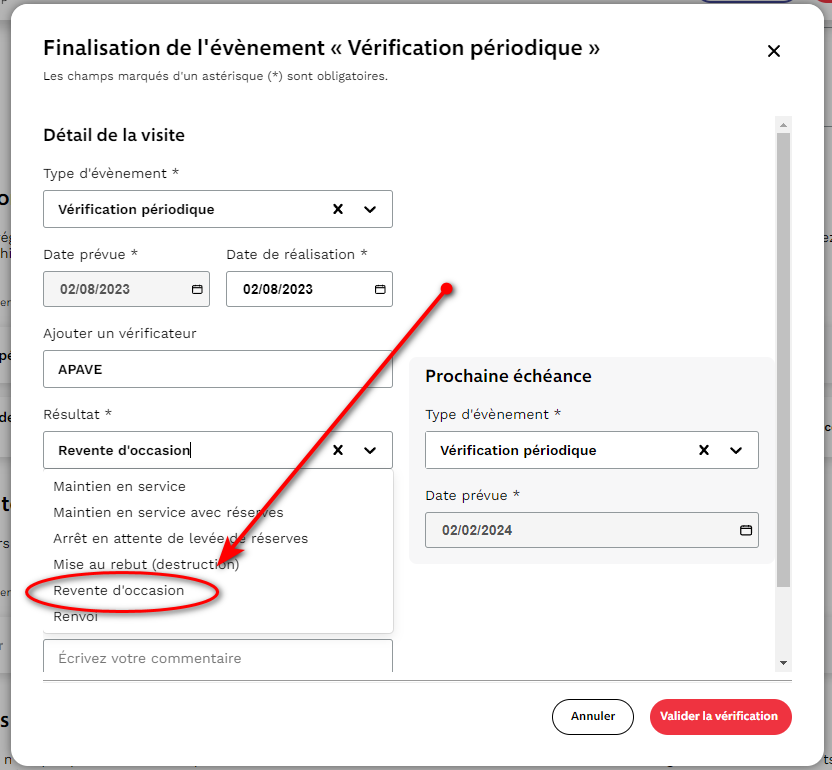Expand the Type d'évènement dropdown
This screenshot has width=832, height=770.
[x=370, y=209]
